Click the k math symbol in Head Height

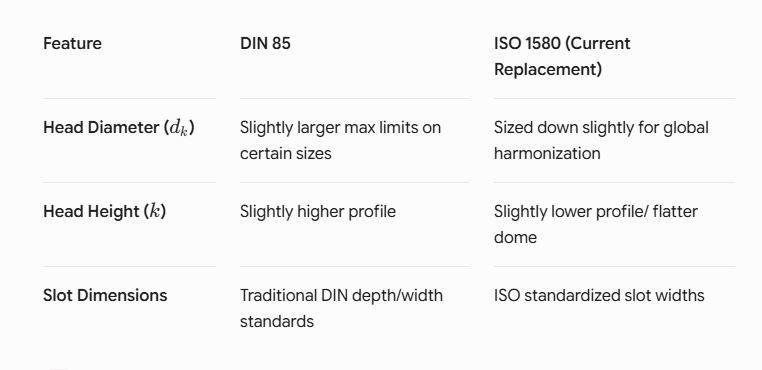[155, 211]
